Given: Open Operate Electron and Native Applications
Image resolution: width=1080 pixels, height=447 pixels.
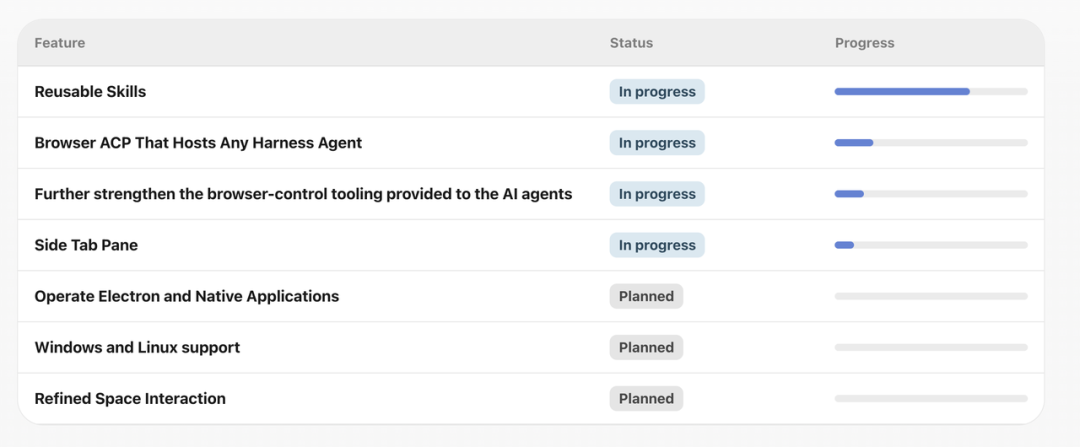Looking at the screenshot, I should pyautogui.click(x=187, y=296).
